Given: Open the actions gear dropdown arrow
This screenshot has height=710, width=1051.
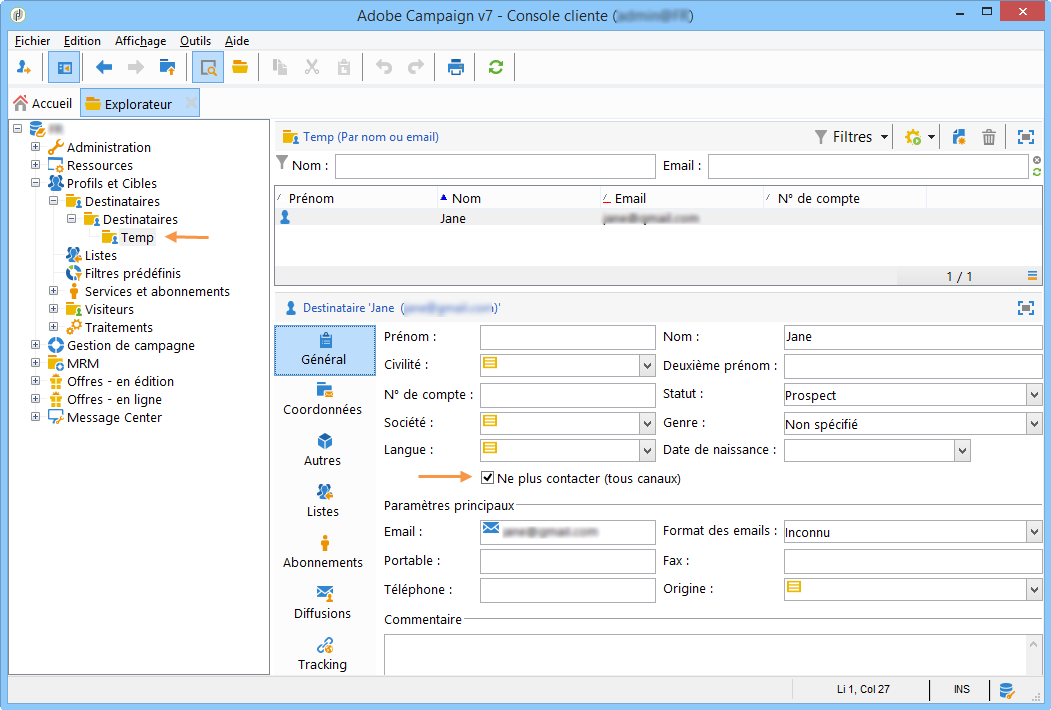Looking at the screenshot, I should [931, 137].
